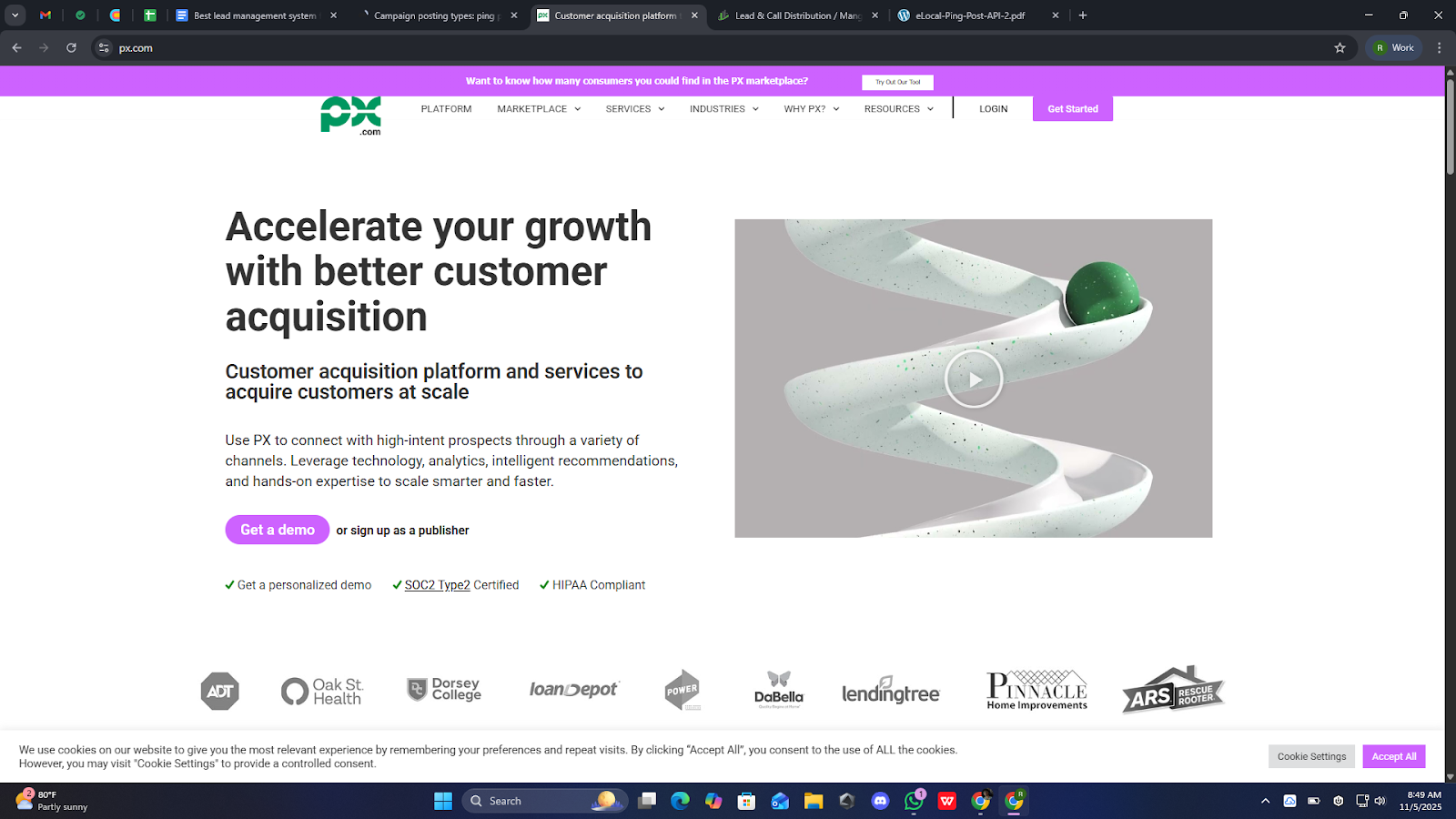Image resolution: width=1456 pixels, height=819 pixels.
Task: Reload the px.com page
Action: 71,48
